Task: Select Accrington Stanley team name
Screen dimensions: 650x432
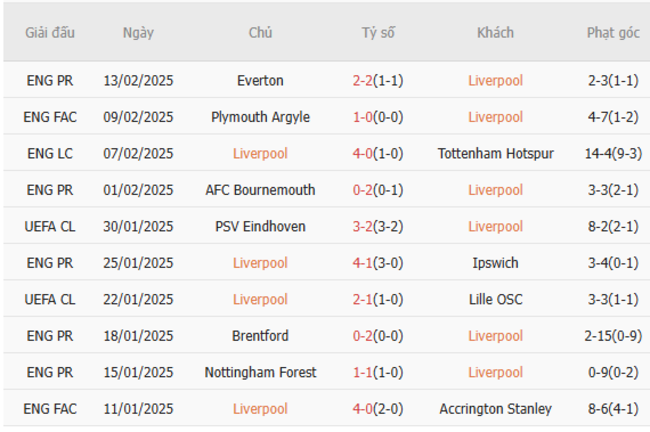Action: tap(495, 409)
